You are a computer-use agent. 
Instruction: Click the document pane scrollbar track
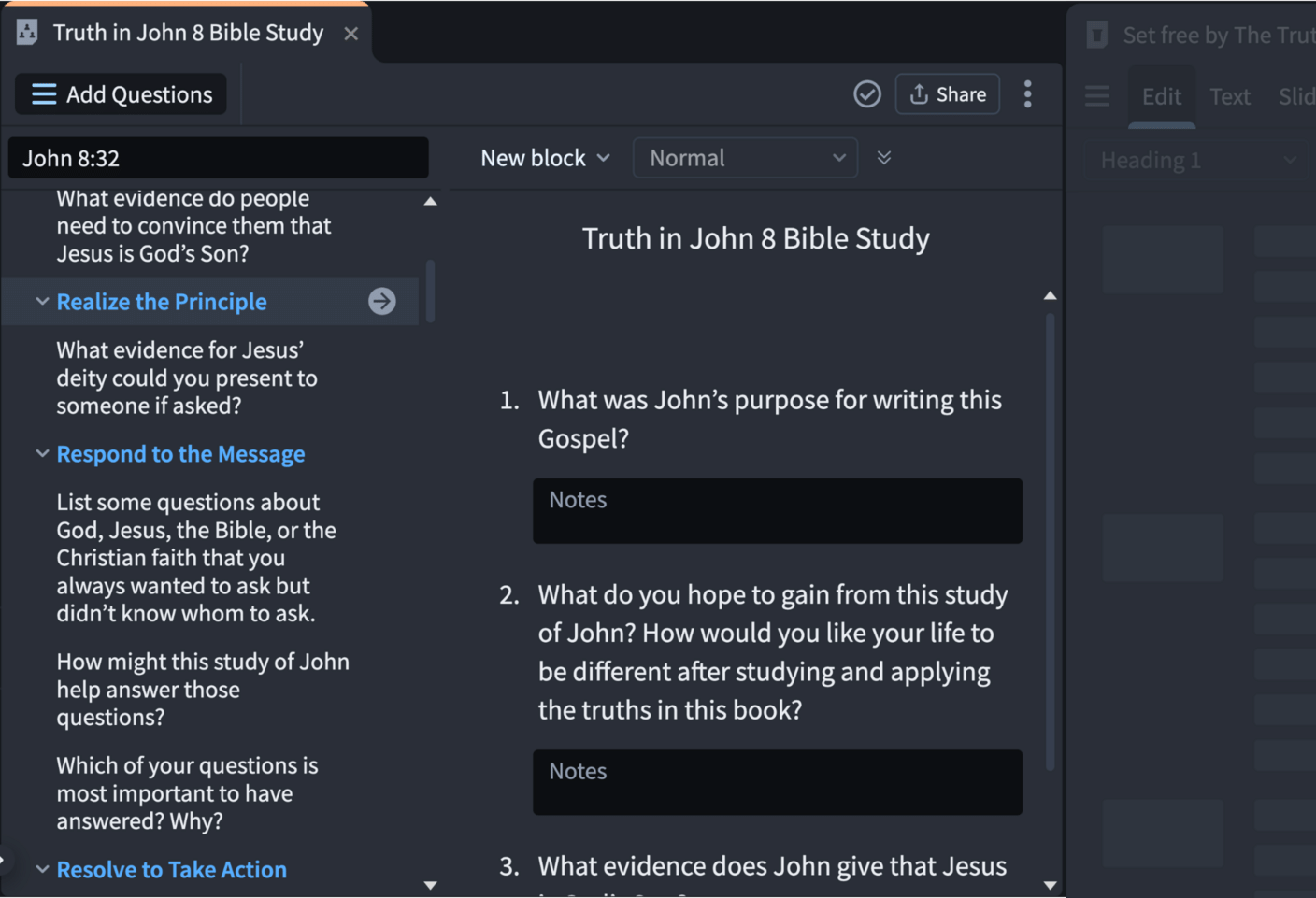[1051, 542]
